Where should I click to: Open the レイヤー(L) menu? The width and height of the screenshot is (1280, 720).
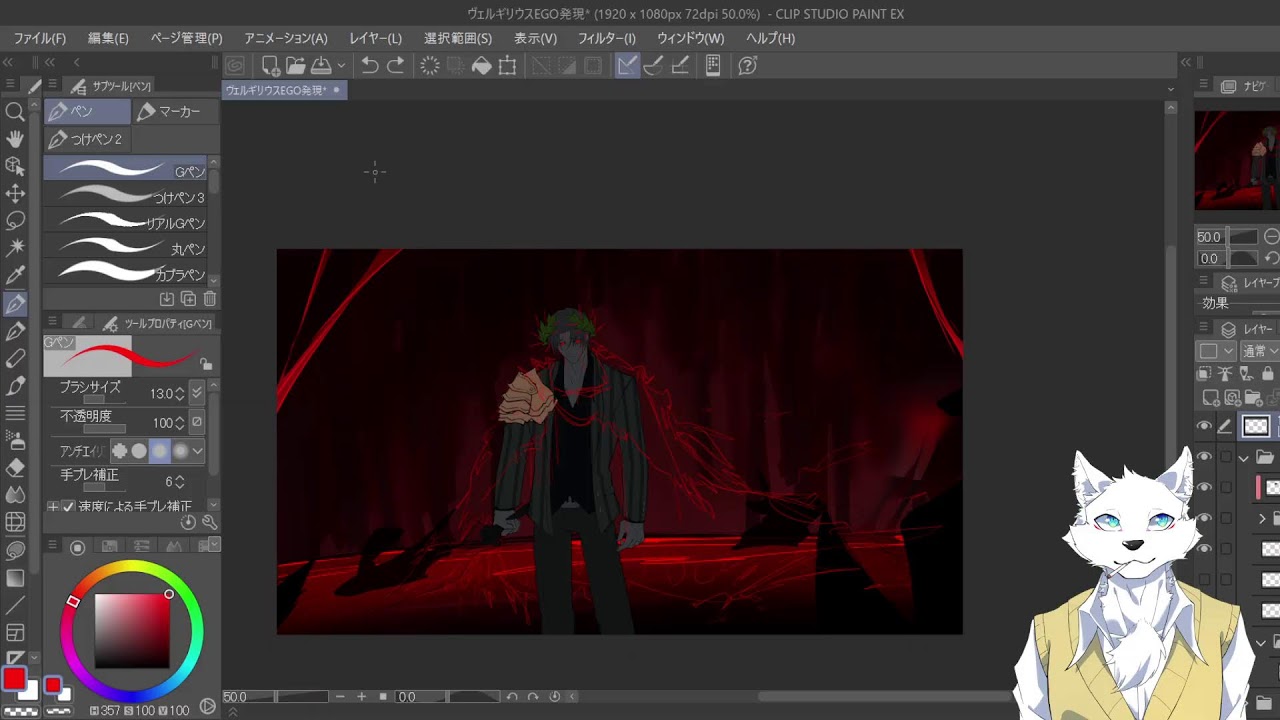pos(375,38)
